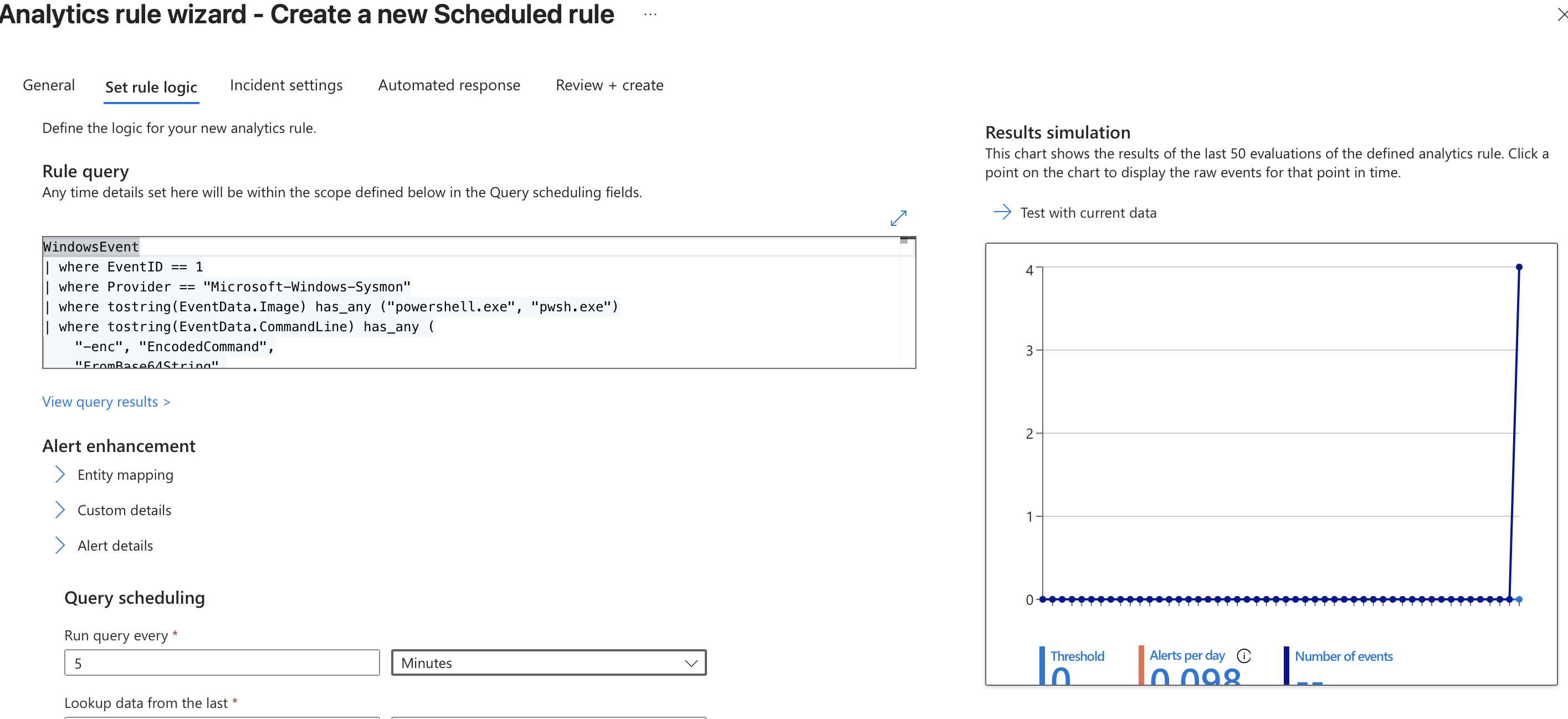The image size is (1568, 719).
Task: Expand the rule query to full screen
Action: [x=899, y=218]
